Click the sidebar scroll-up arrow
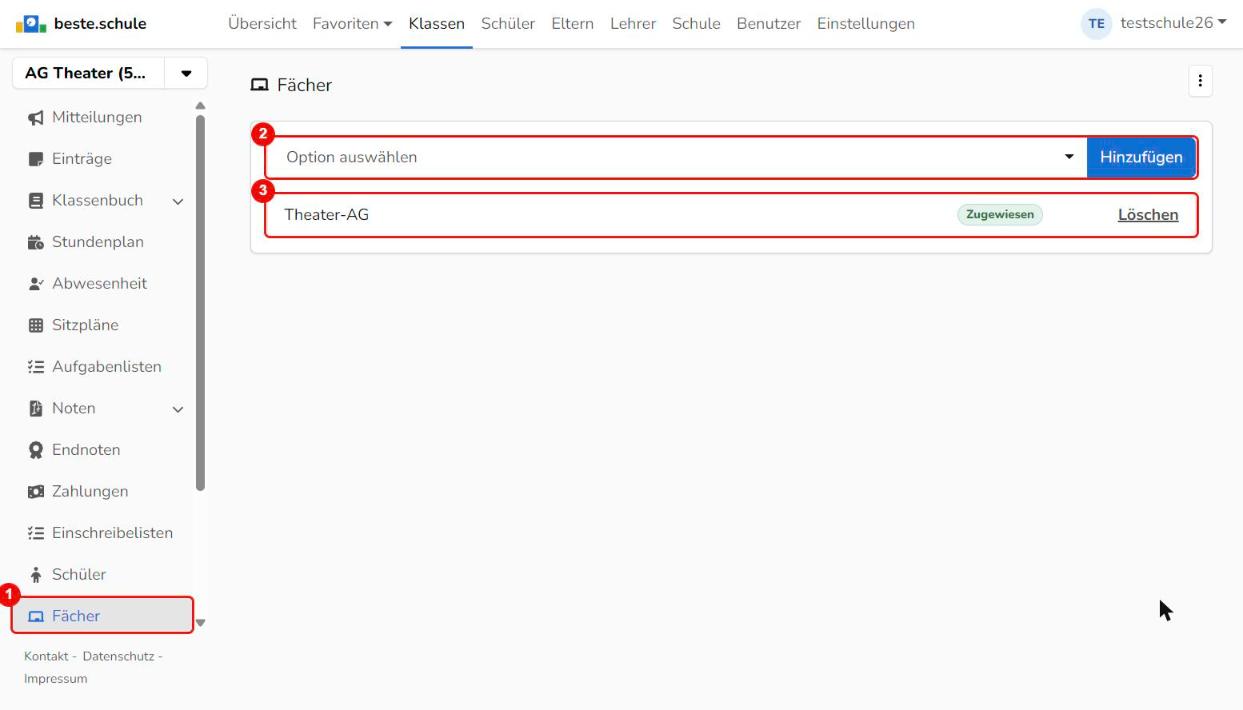The width and height of the screenshot is (1243, 710). tap(200, 105)
